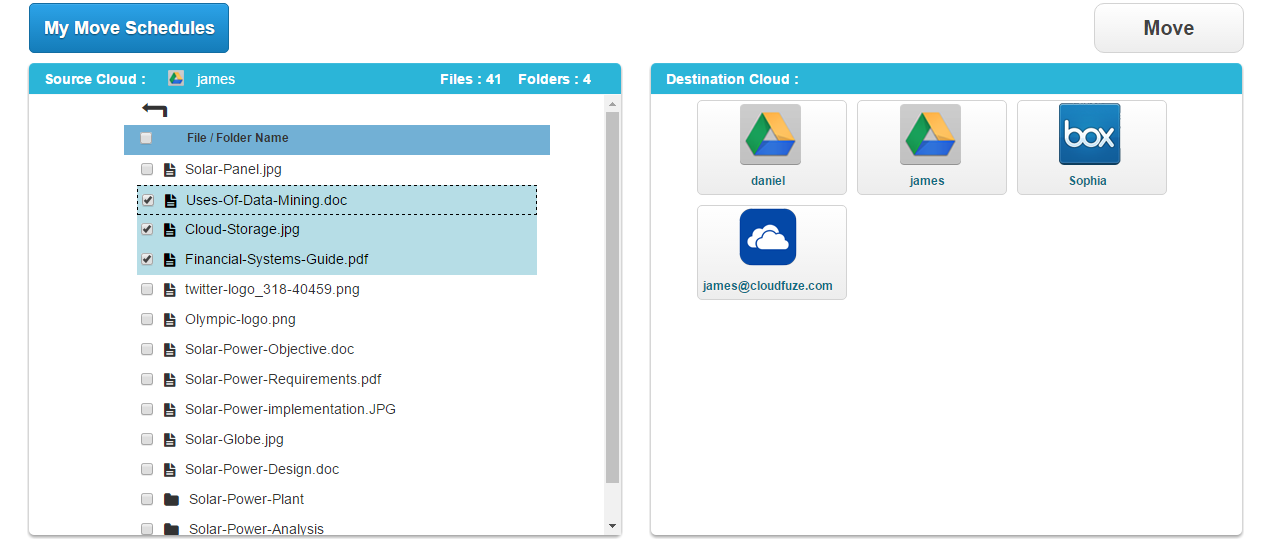The image size is (1267, 552).
Task: Select Sophia's Box cloud icon
Action: point(1089,135)
